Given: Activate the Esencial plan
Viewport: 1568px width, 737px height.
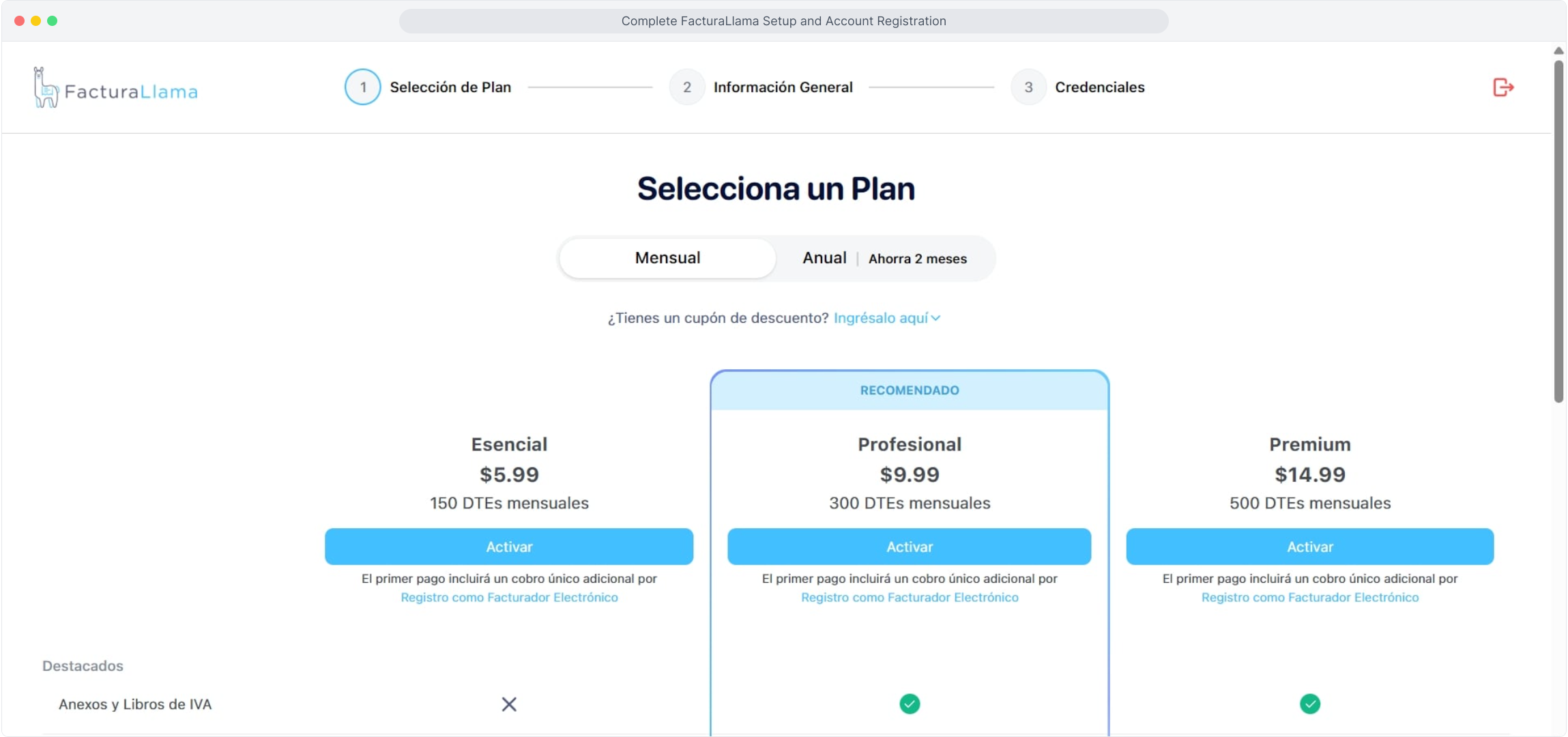Looking at the screenshot, I should (509, 547).
